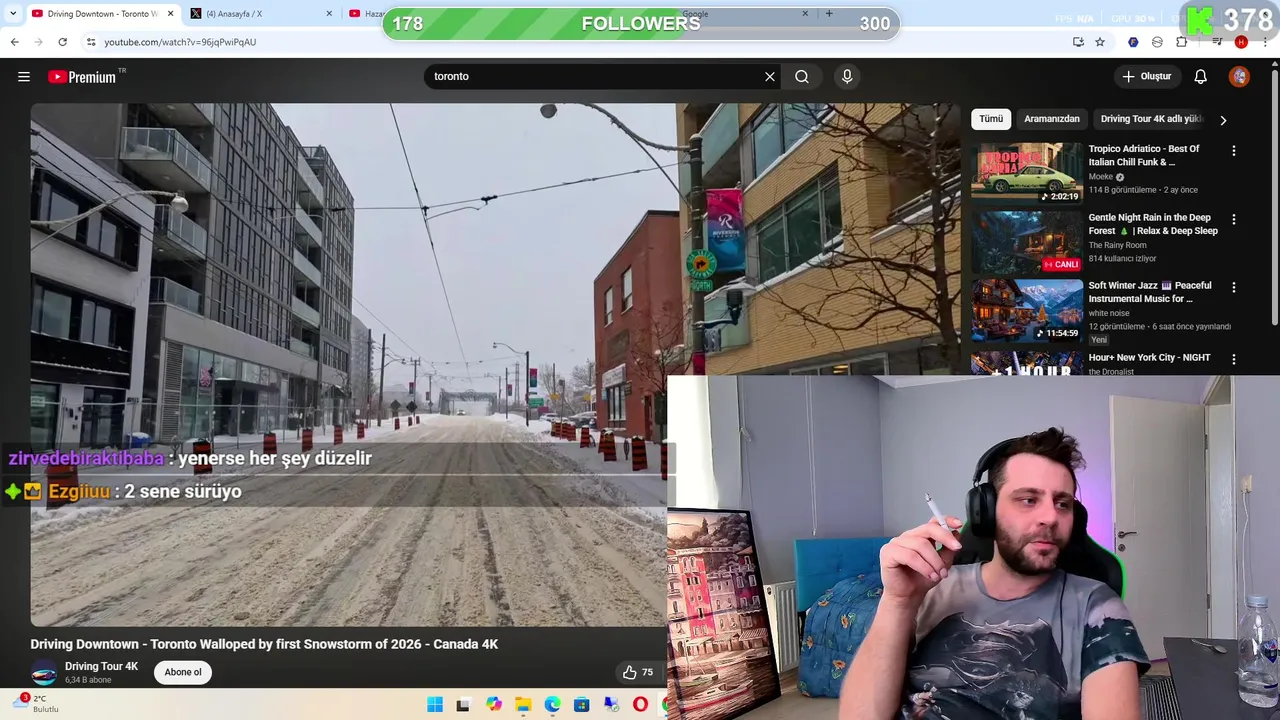Open the YouTube hamburger guide menu
Viewport: 1280px width, 720px height.
point(24,77)
